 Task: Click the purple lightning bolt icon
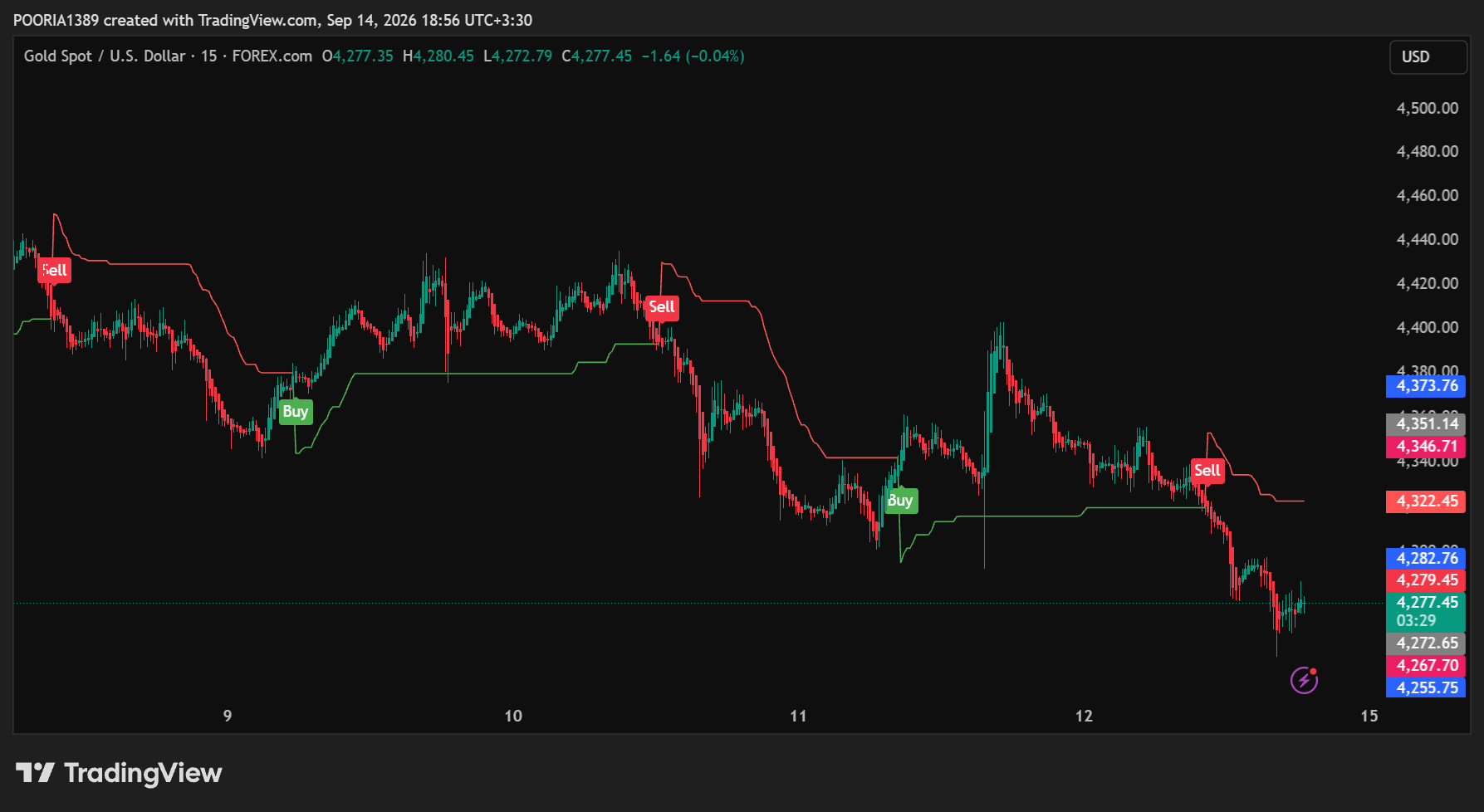click(x=1304, y=681)
